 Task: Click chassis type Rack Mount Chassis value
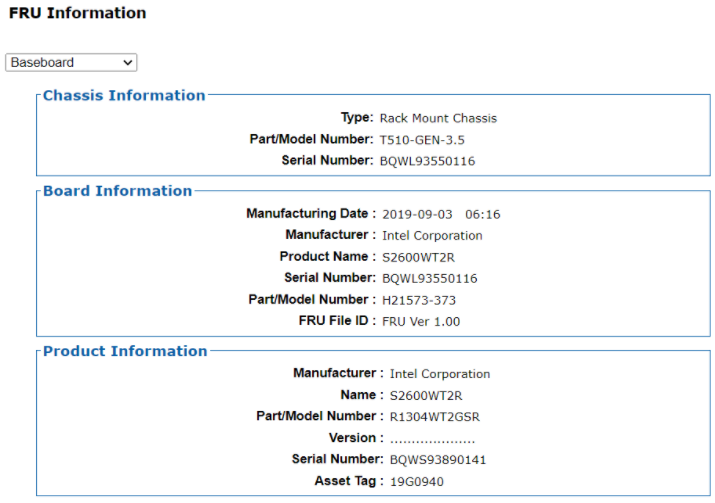point(438,118)
